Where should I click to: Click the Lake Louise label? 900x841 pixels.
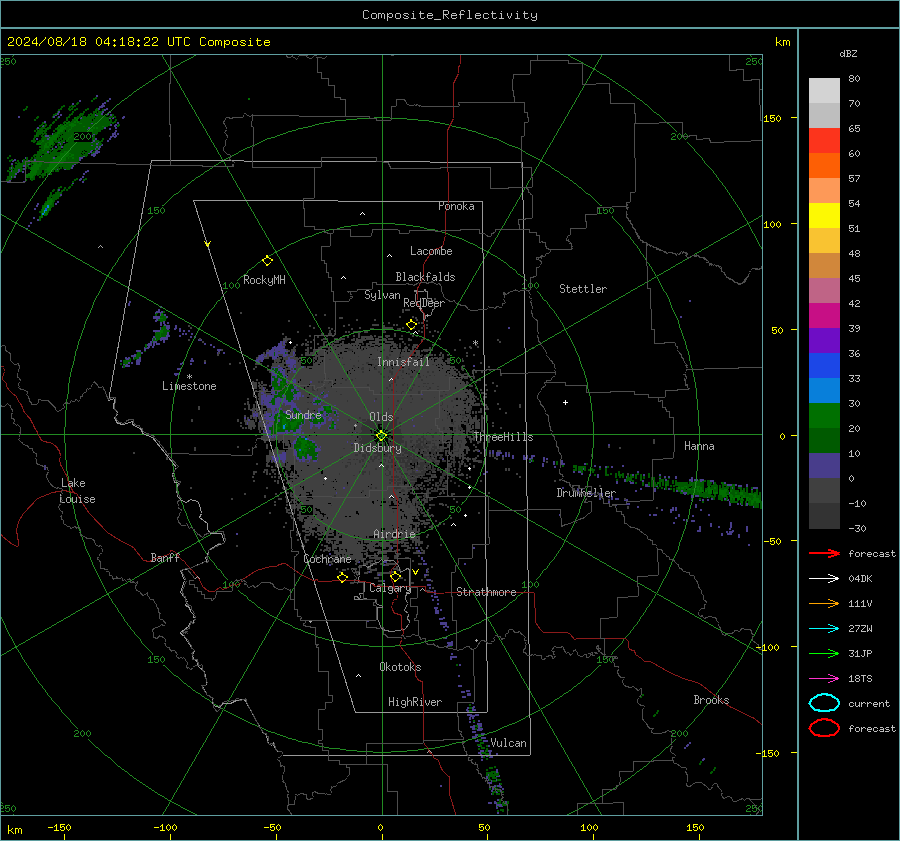tap(77, 491)
